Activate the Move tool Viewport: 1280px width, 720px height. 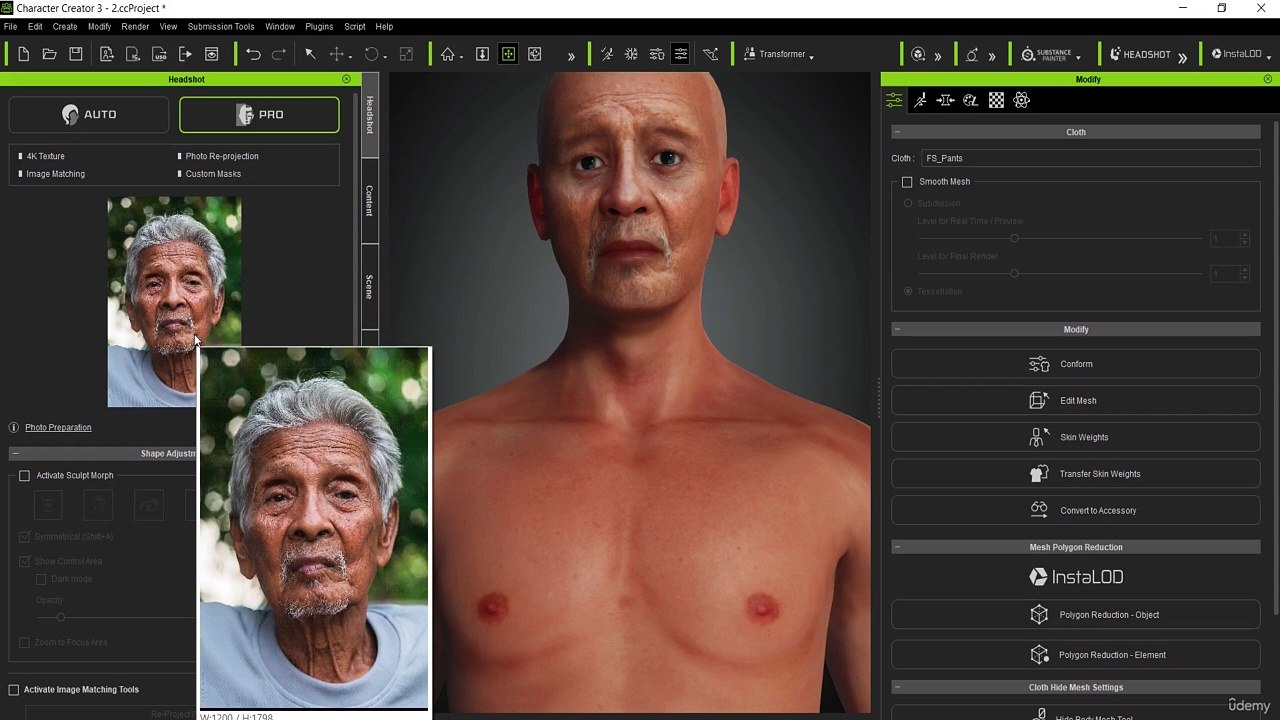(x=337, y=54)
